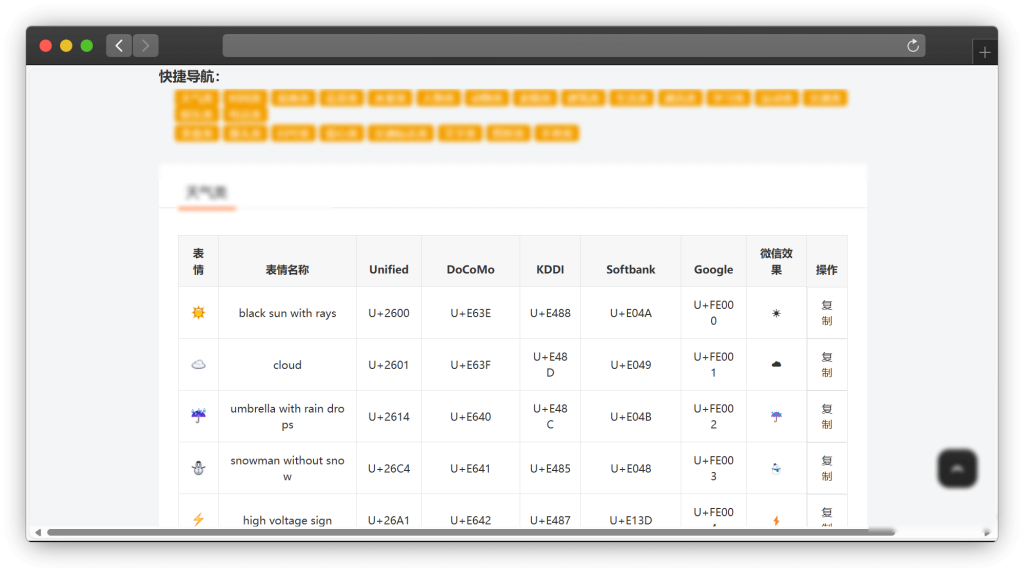This screenshot has height=568, width=1024.
Task: Click the umbrella emoji in the 表情 column
Action: (198, 416)
